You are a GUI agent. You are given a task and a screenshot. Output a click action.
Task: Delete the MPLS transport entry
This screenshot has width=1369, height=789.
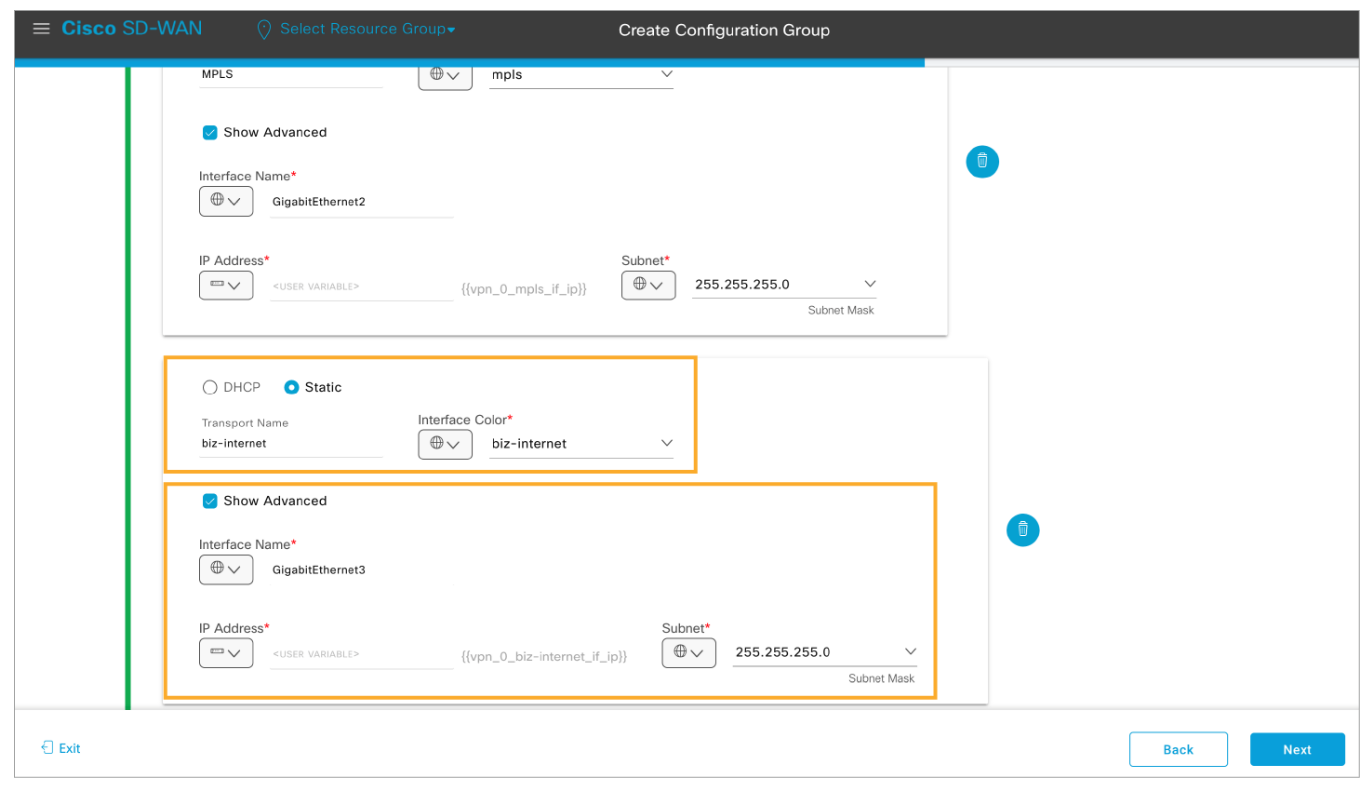[x=982, y=161]
